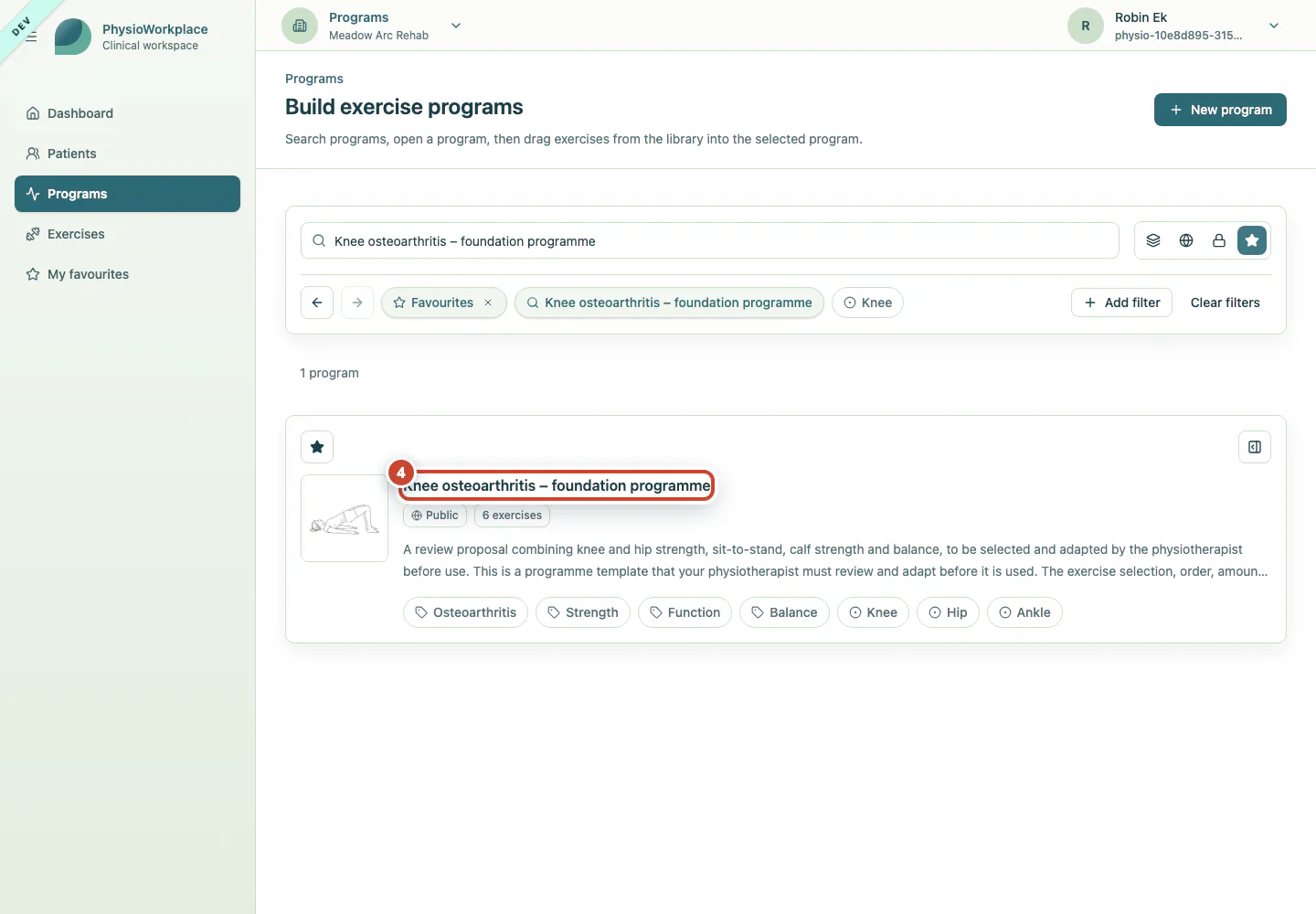Viewport: 1316px width, 914px height.
Task: Select the Balance tag
Action: (784, 612)
